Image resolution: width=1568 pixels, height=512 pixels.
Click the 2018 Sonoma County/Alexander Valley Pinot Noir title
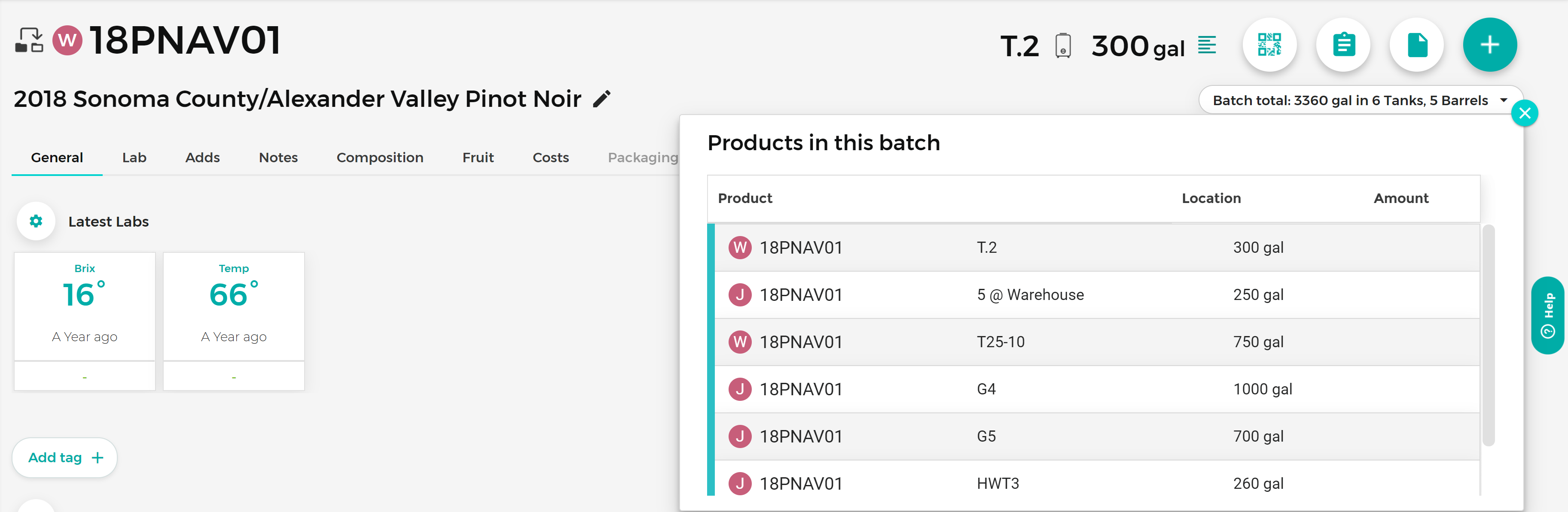pyautogui.click(x=297, y=99)
